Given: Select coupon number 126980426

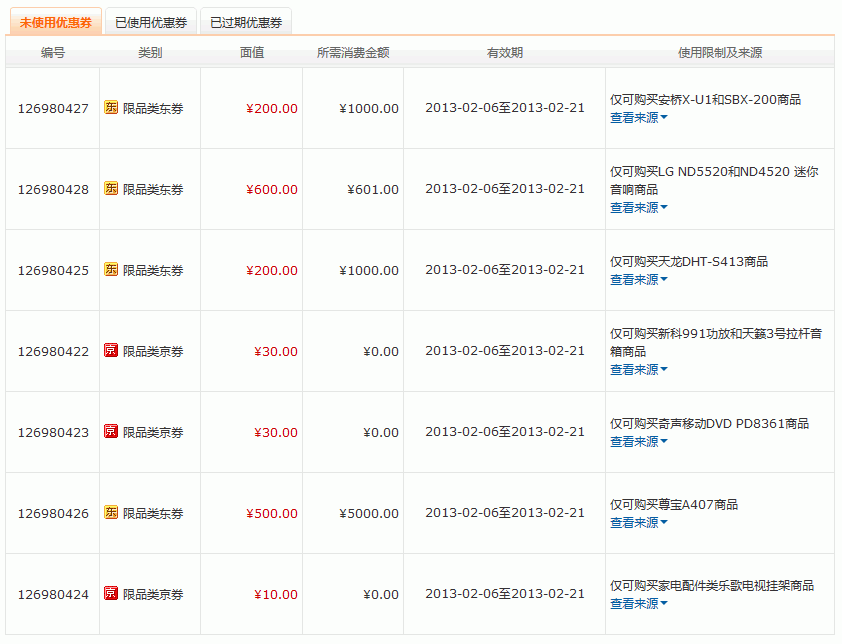Looking at the screenshot, I should (53, 515).
